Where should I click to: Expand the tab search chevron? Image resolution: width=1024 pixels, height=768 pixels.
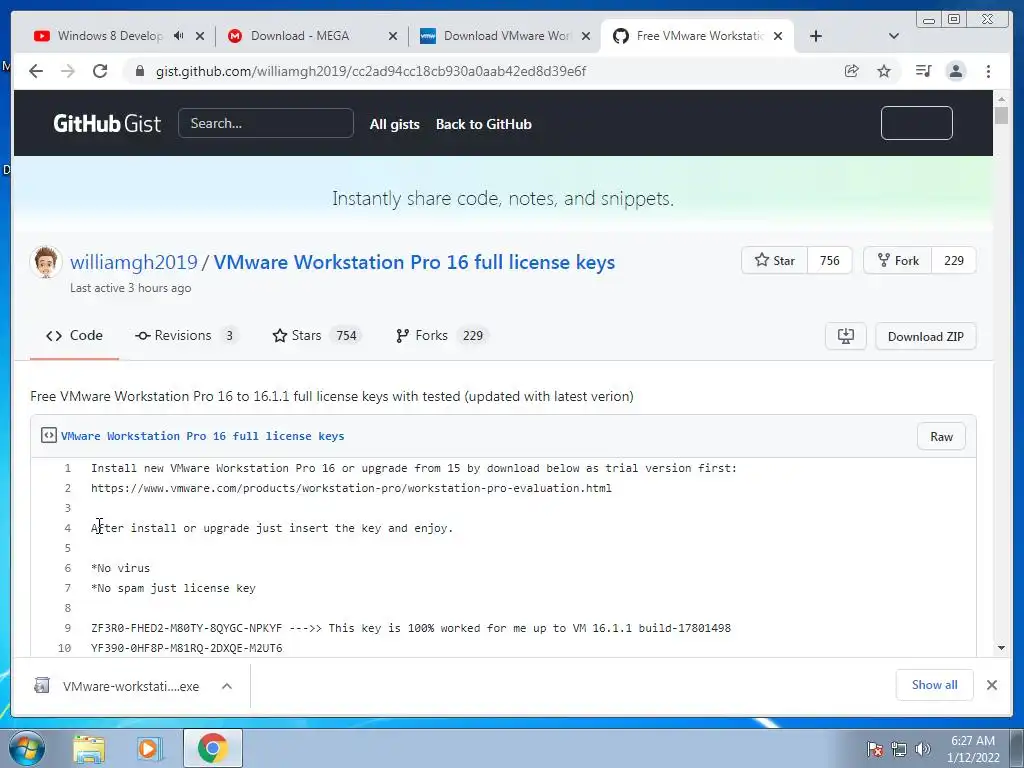coord(894,36)
